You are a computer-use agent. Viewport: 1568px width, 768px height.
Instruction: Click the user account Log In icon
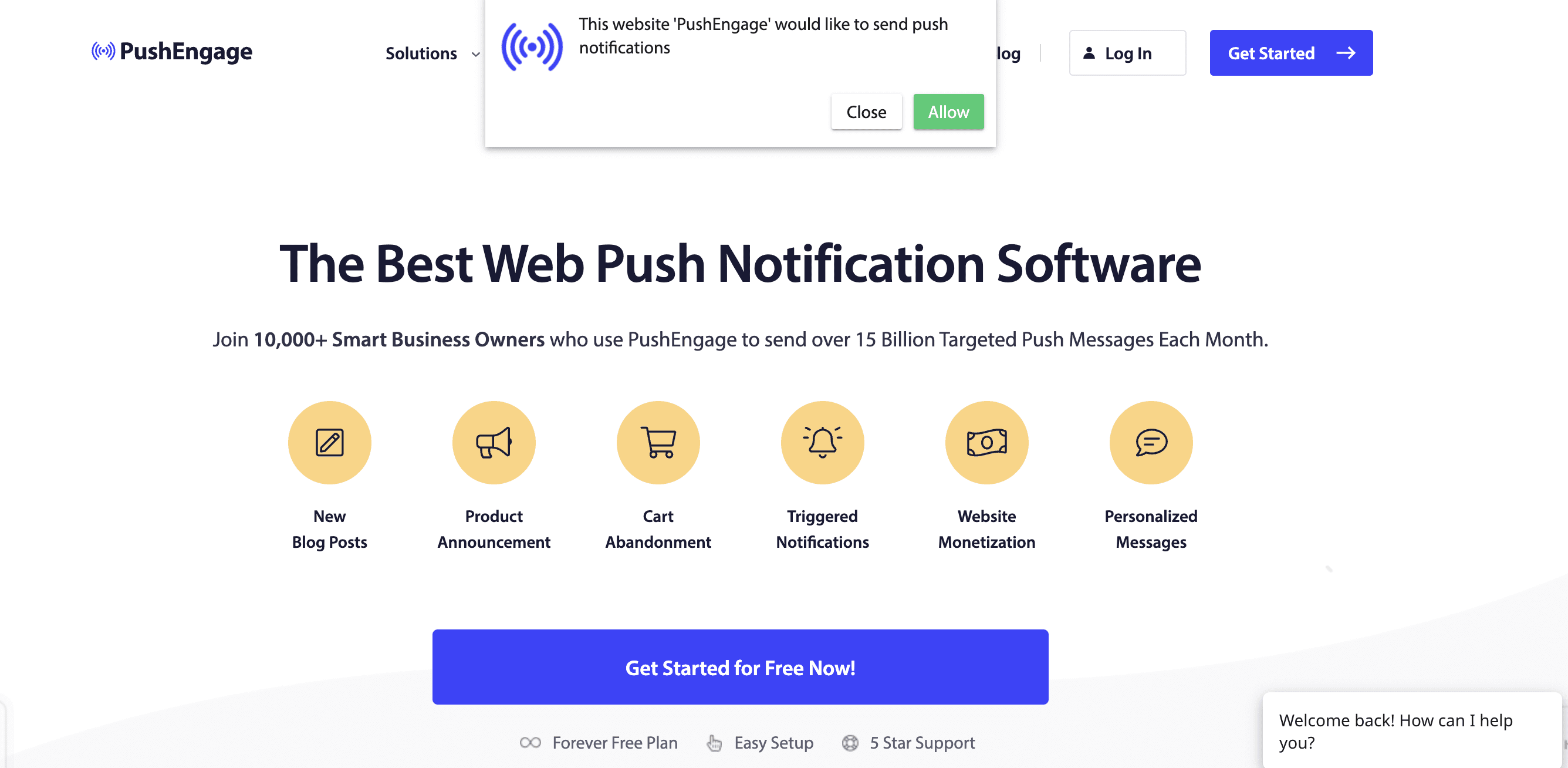pyautogui.click(x=1089, y=53)
